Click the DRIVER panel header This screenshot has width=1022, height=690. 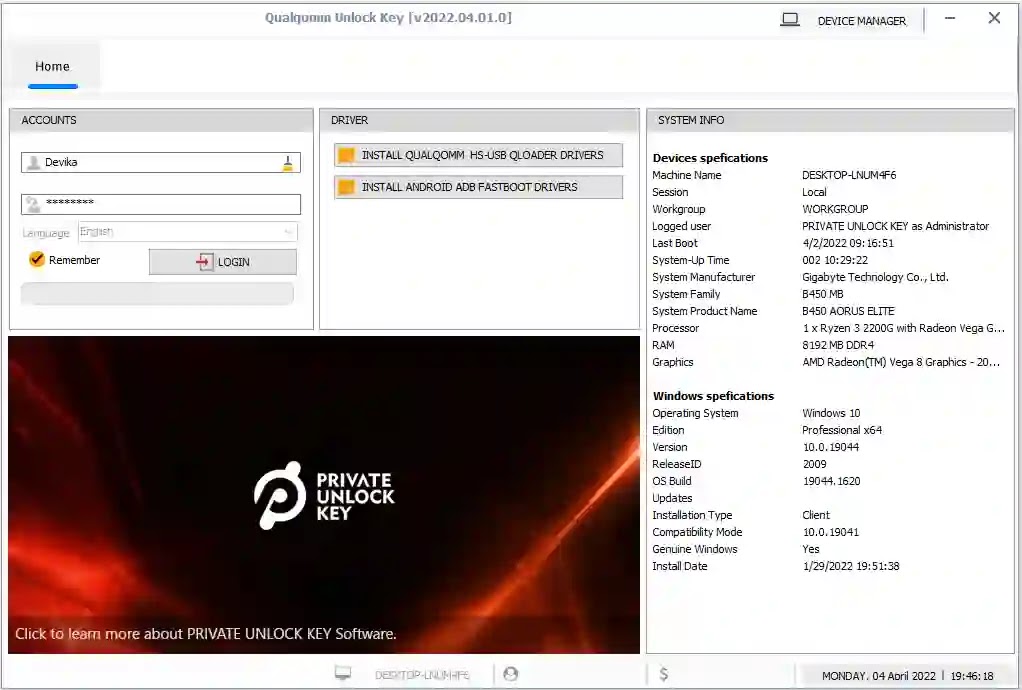point(479,120)
